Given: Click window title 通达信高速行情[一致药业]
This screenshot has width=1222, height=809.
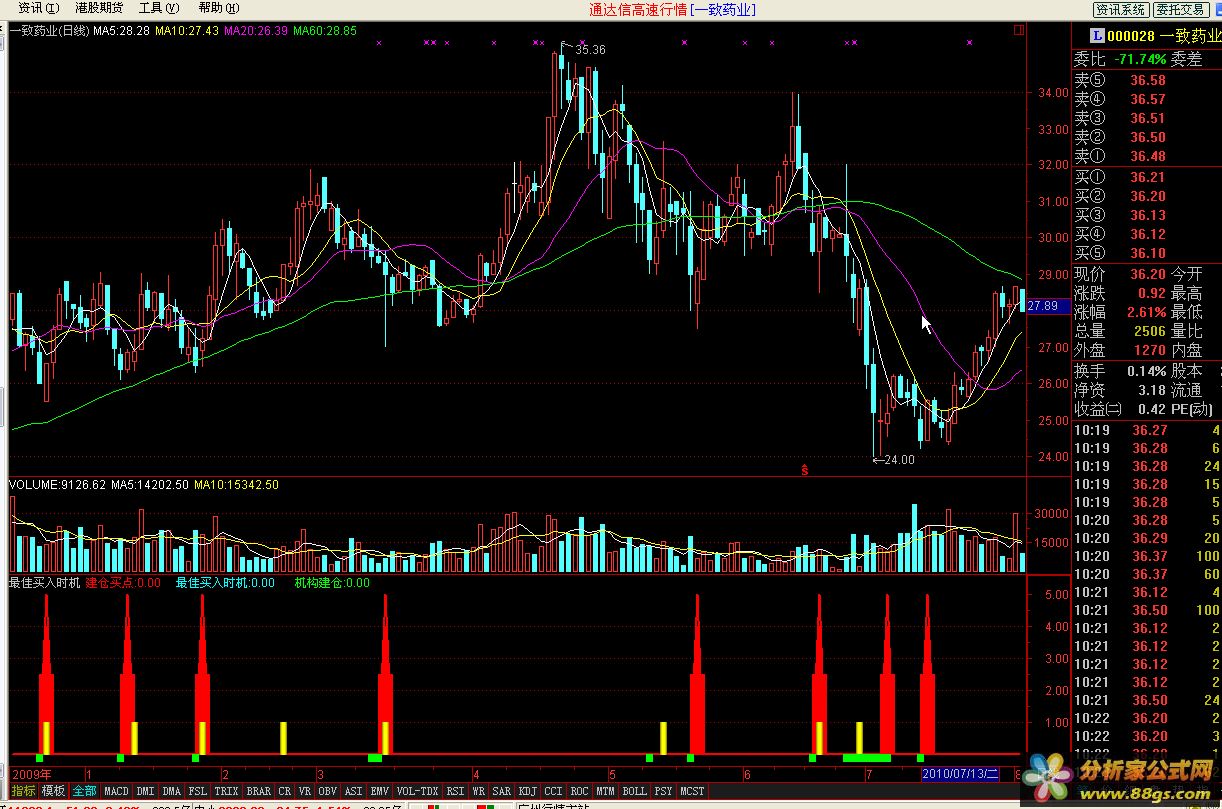Looking at the screenshot, I should tap(673, 9).
